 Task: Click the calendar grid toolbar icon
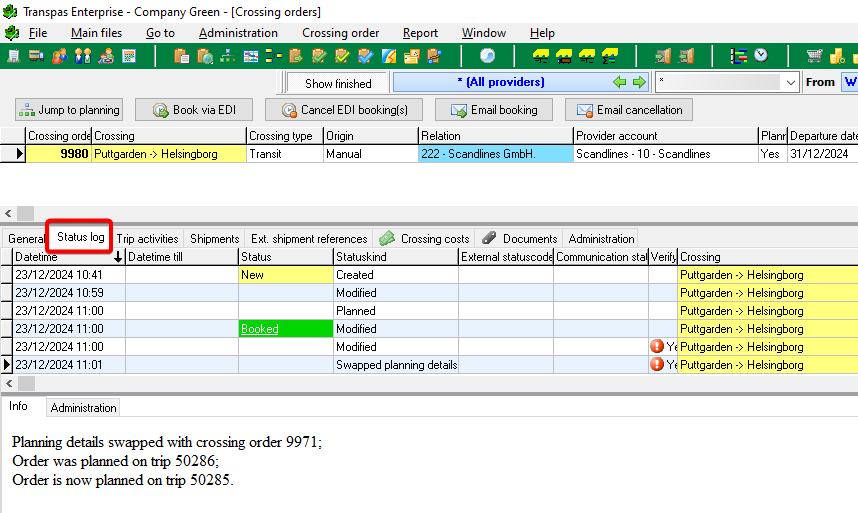tap(128, 56)
